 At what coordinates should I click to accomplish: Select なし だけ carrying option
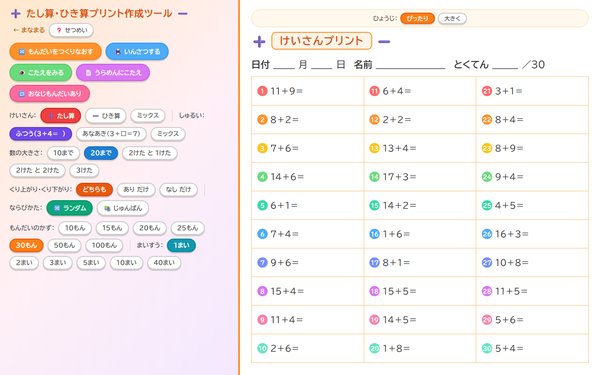point(178,189)
